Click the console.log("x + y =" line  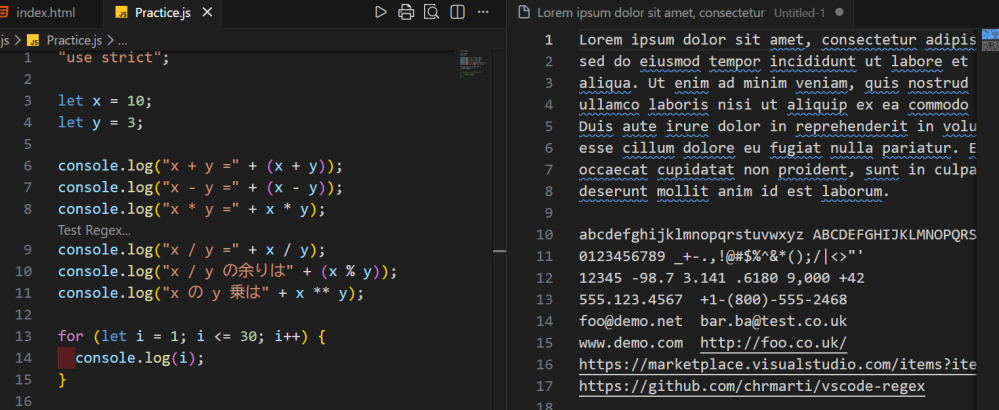pyautogui.click(x=201, y=166)
